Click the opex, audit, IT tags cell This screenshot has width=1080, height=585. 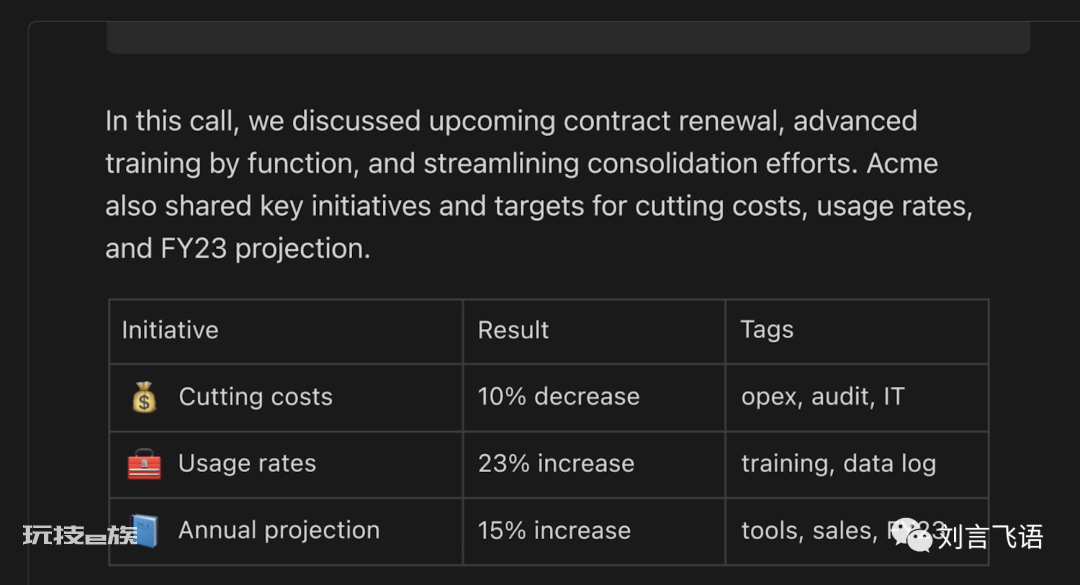857,398
